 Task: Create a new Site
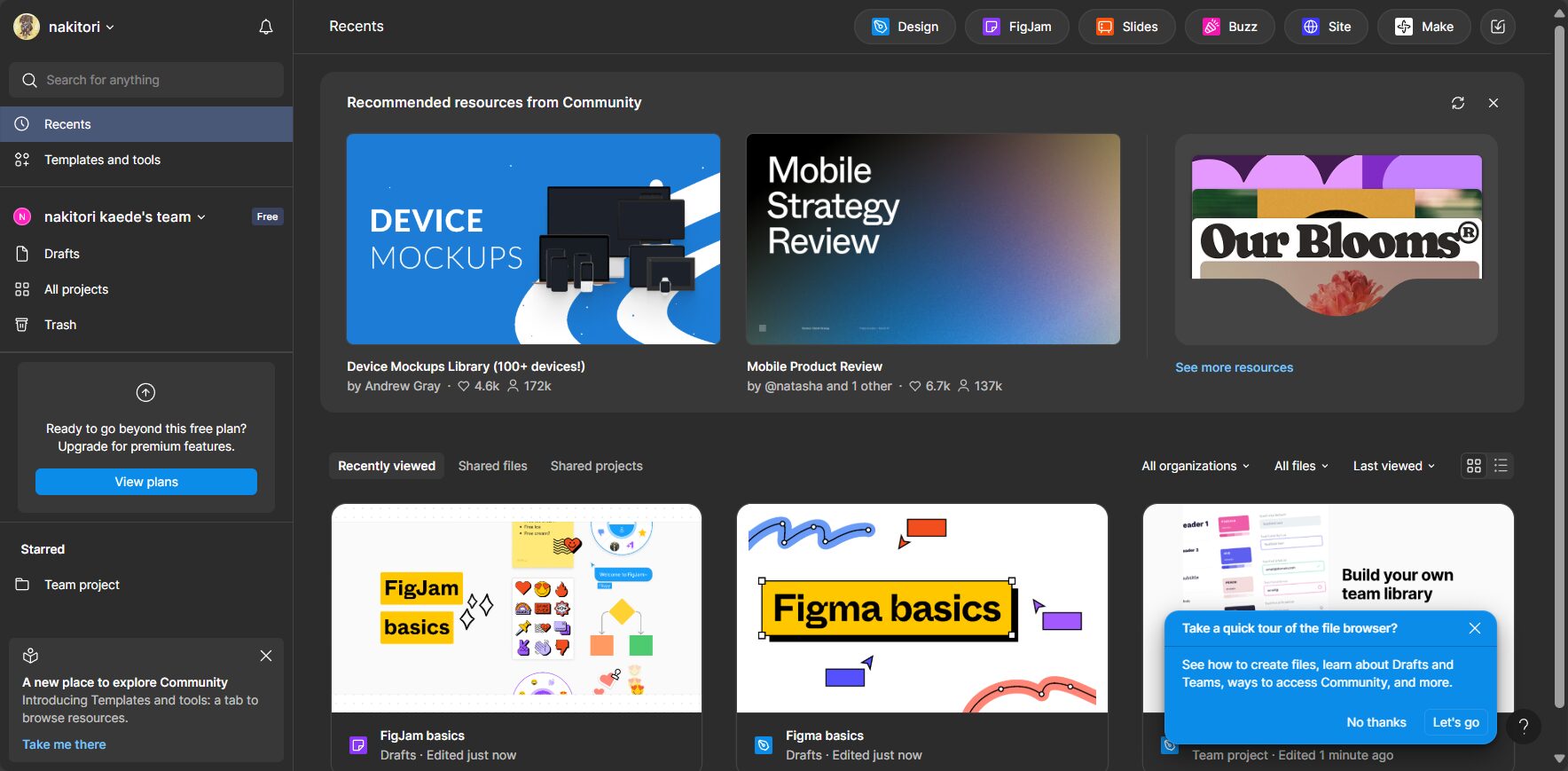point(1327,27)
